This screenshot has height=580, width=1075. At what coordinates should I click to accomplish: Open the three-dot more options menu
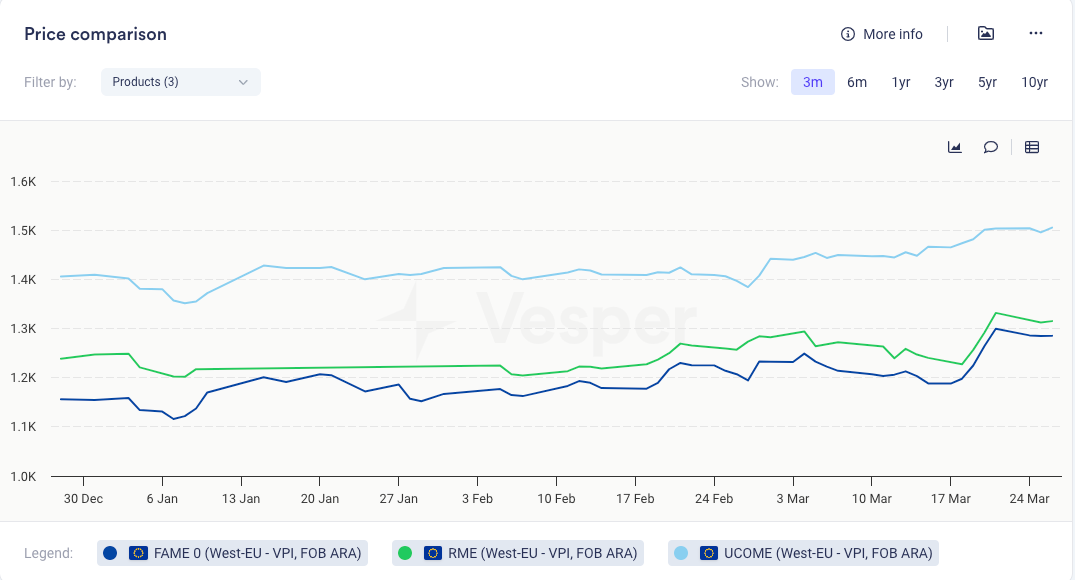1036,34
